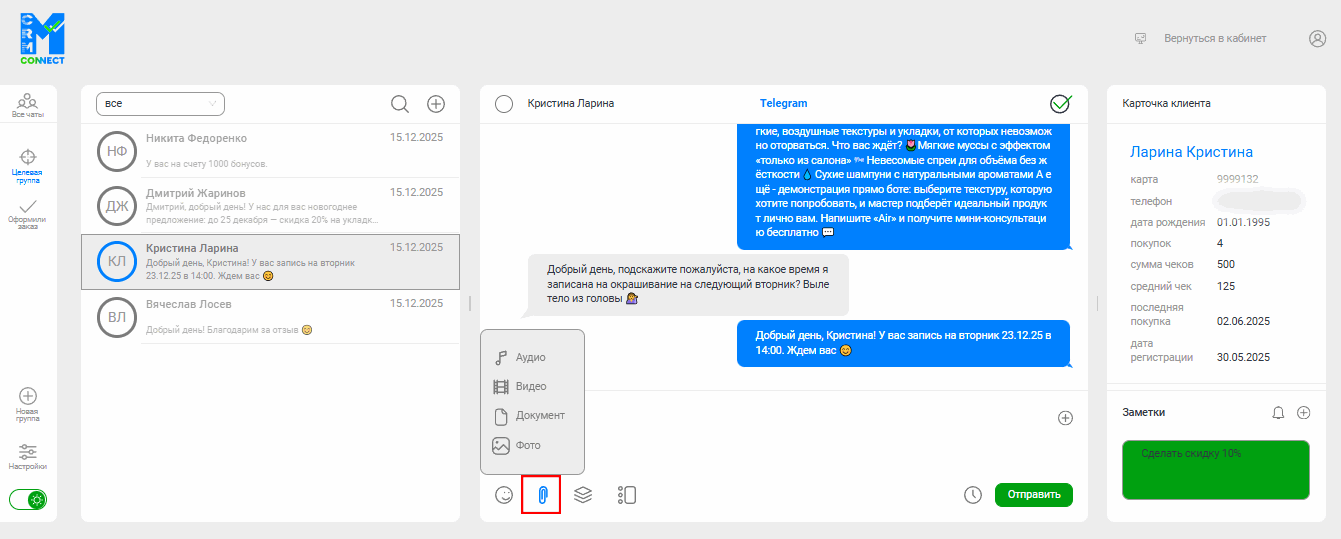Viewport: 1341px width, 539px height.
Task: Click the 'Карточка клиента' header
Action: tap(1166, 103)
